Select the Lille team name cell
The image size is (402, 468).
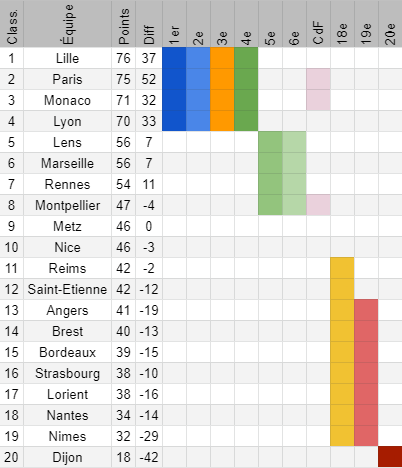click(67, 58)
